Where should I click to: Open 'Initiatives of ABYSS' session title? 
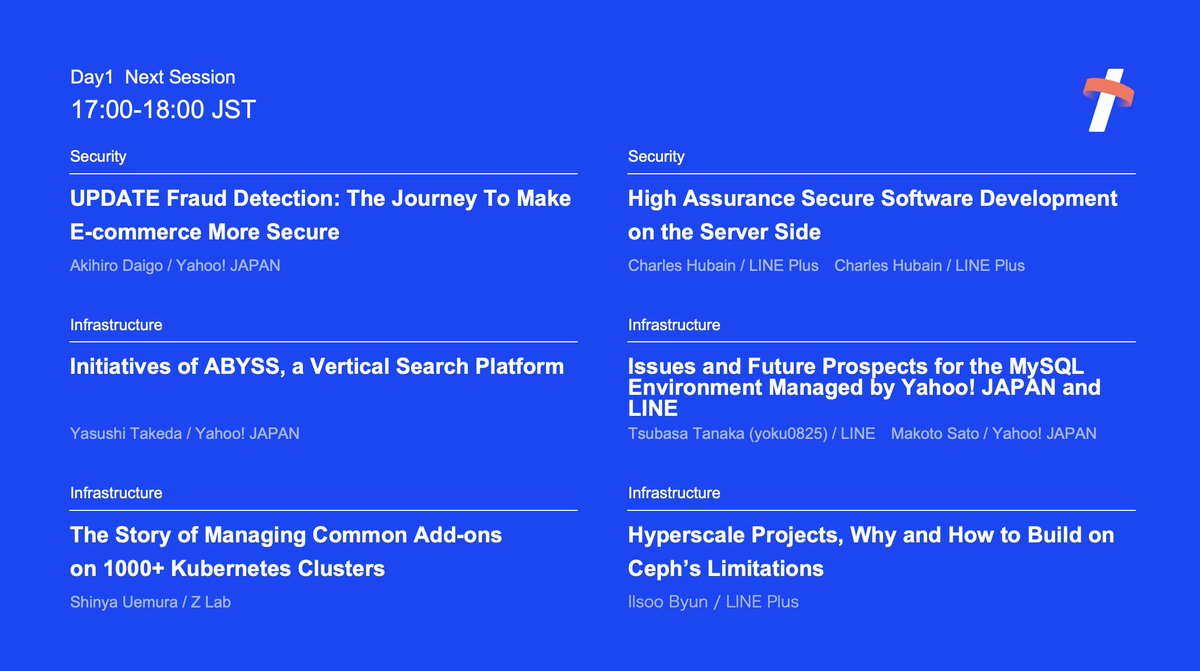point(317,366)
